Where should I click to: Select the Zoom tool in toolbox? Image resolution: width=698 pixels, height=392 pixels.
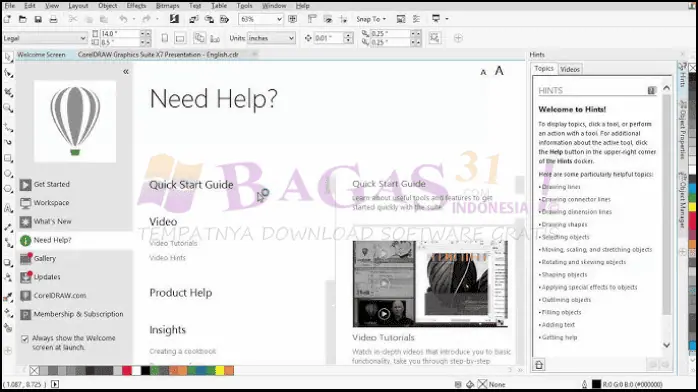[8, 108]
